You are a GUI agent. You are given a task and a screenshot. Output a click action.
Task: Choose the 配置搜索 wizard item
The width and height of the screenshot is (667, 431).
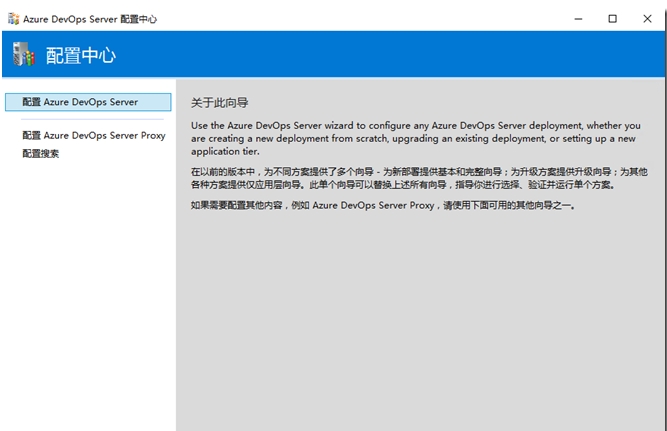click(40, 153)
